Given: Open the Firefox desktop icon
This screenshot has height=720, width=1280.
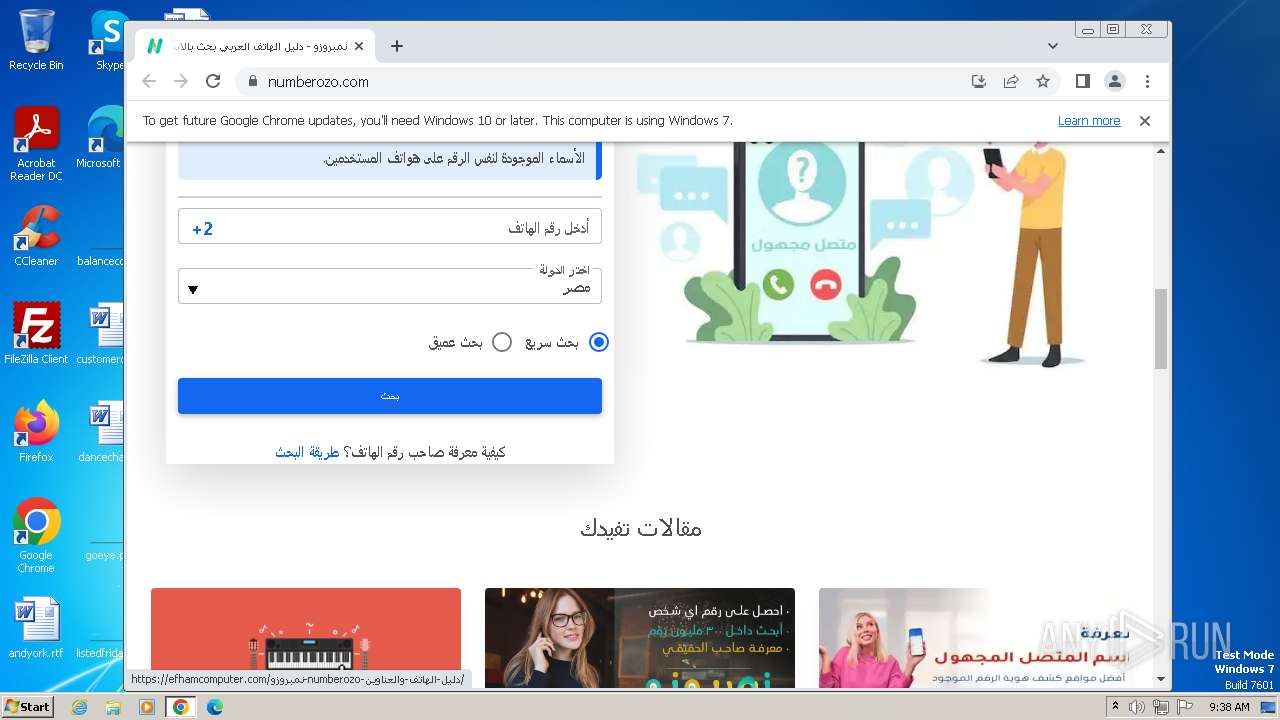Looking at the screenshot, I should pos(36,432).
